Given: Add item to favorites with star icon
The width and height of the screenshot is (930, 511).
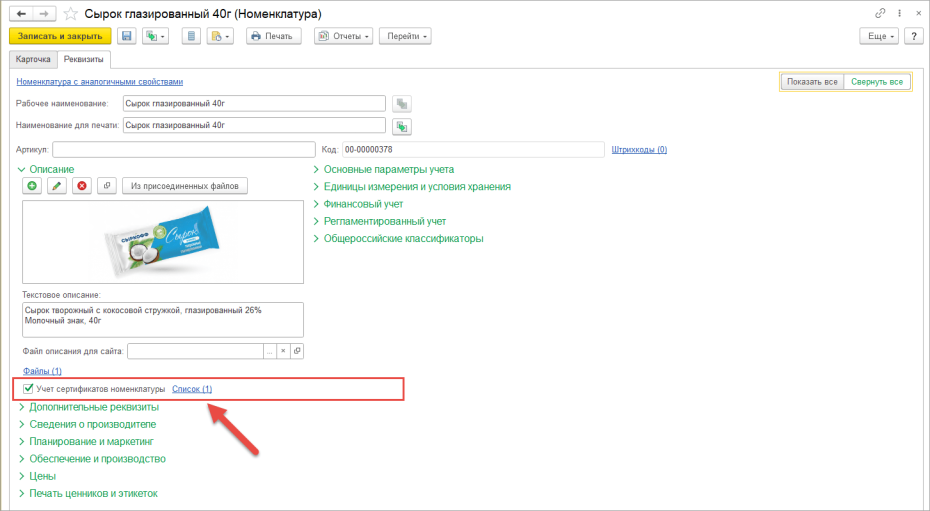Looking at the screenshot, I should [71, 13].
